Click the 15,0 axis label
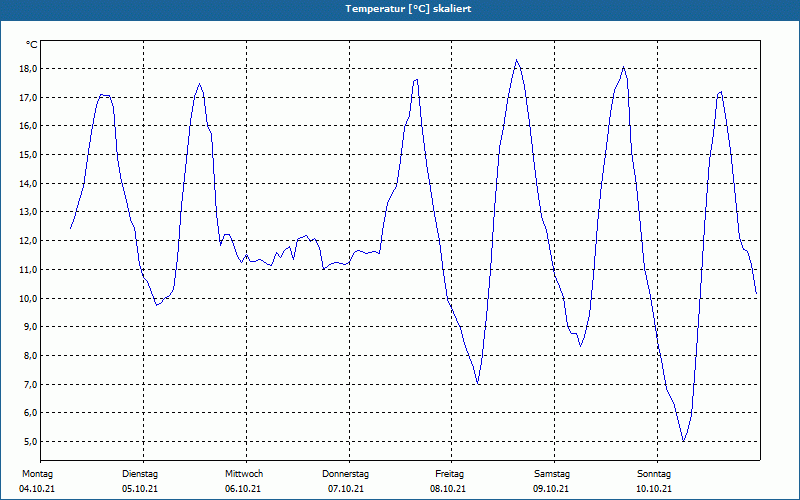Screen dimensions: 800x500 28,155
